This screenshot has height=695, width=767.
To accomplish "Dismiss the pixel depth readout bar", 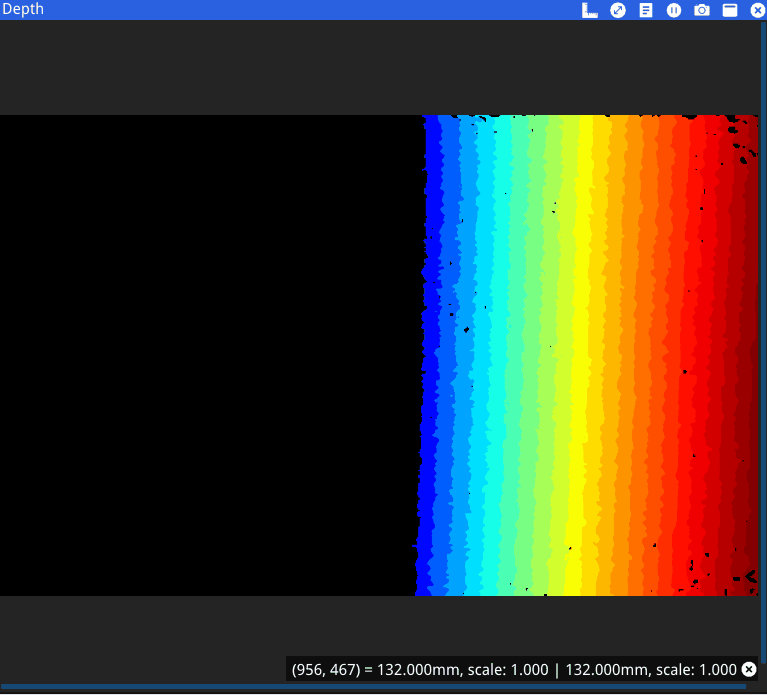I will 749,669.
